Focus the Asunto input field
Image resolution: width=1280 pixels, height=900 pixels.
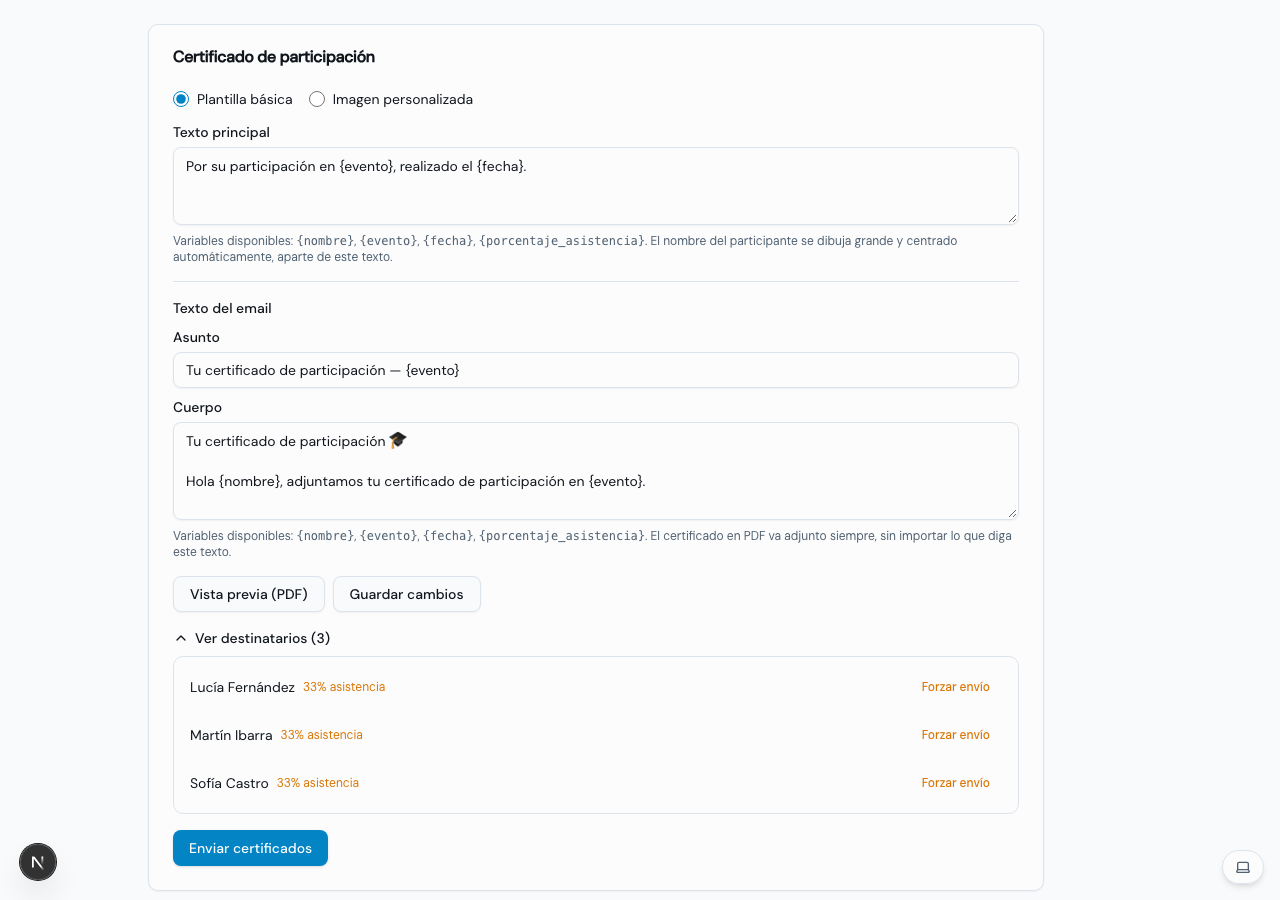[596, 370]
